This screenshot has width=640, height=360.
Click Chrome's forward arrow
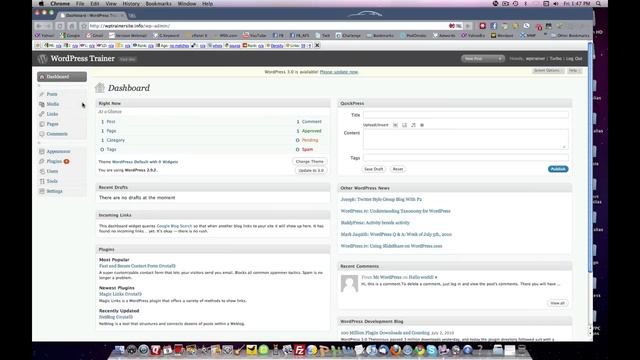(48, 26)
